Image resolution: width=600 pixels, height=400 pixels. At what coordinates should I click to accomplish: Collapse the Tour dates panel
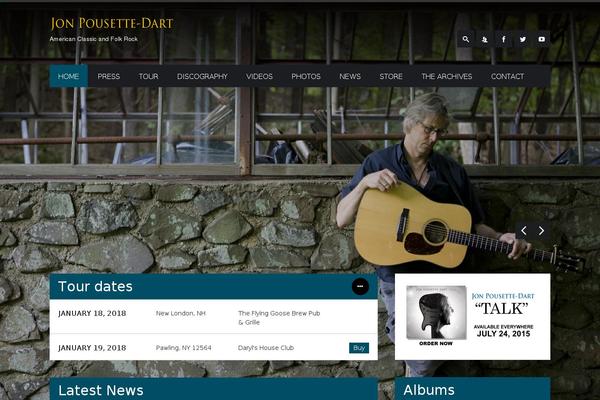[360, 286]
